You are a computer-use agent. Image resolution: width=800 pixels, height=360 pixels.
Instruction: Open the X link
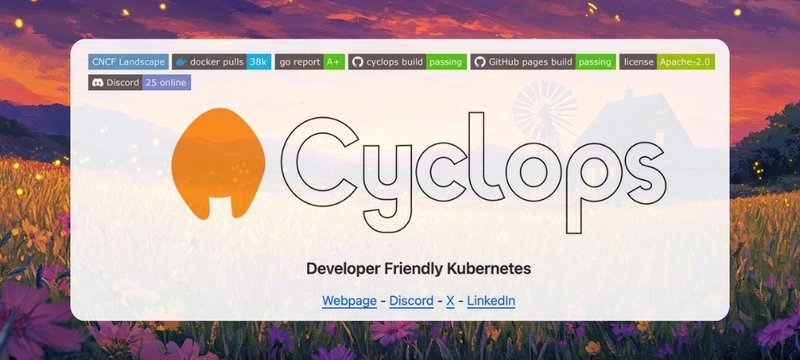tap(450, 301)
